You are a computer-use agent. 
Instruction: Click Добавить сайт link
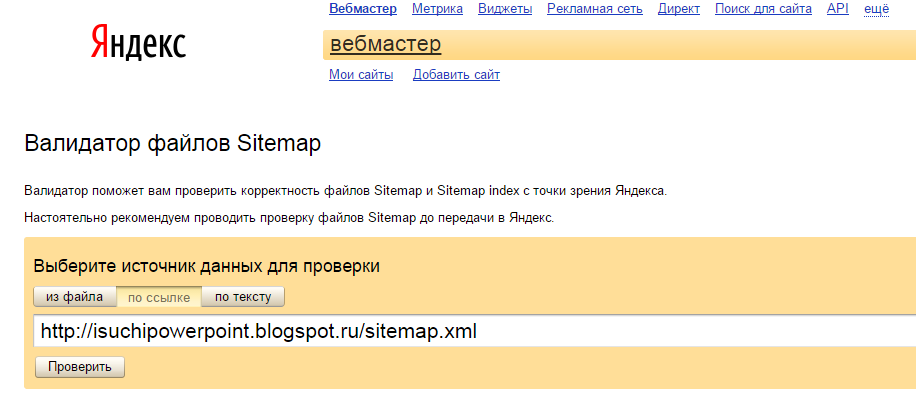click(x=456, y=75)
